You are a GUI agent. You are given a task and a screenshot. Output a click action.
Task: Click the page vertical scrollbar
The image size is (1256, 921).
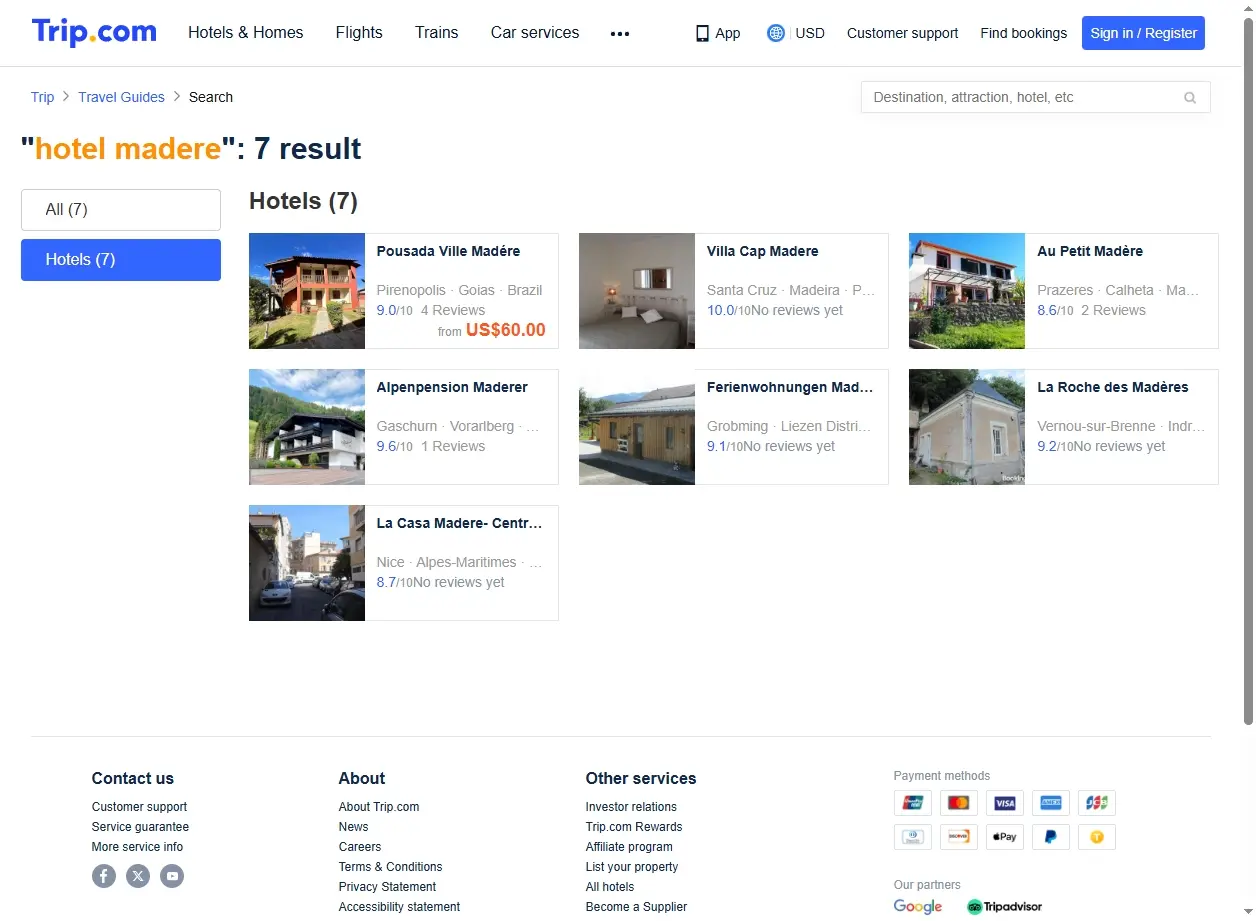click(1248, 370)
